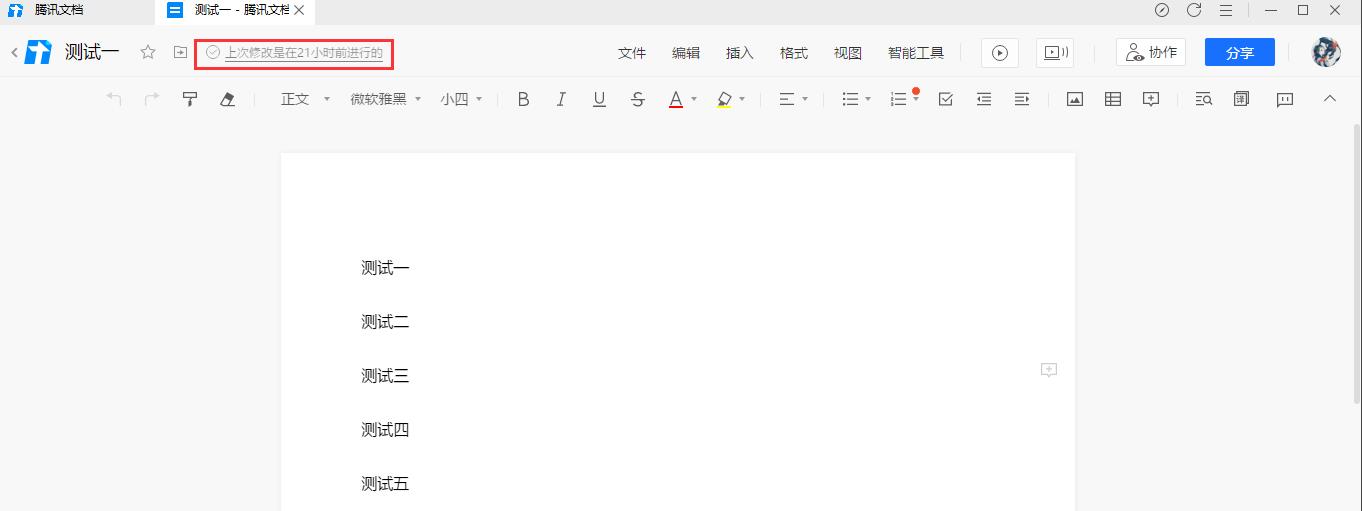Screen dimensions: 1362x511
Task: Expand font color dropdown arrow
Action: coord(694,99)
